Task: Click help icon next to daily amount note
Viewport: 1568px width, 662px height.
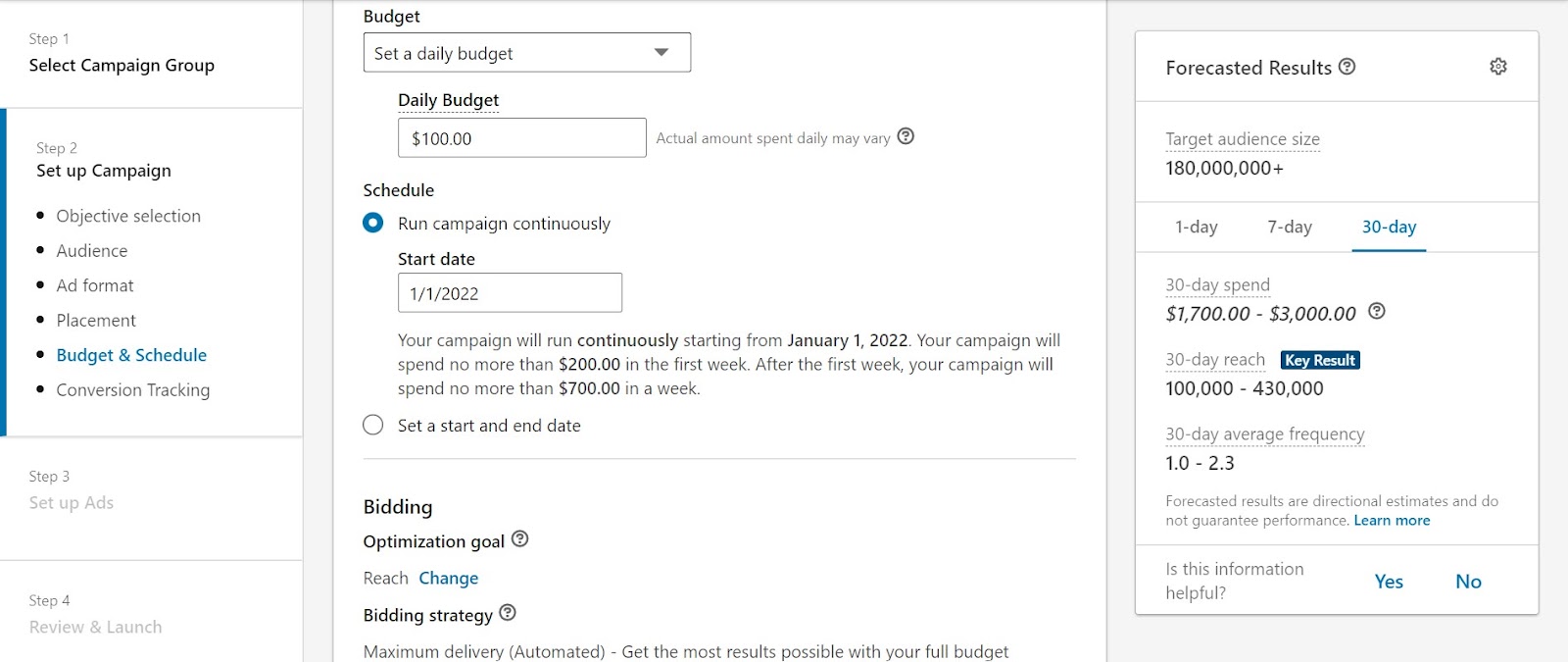Action: point(906,136)
